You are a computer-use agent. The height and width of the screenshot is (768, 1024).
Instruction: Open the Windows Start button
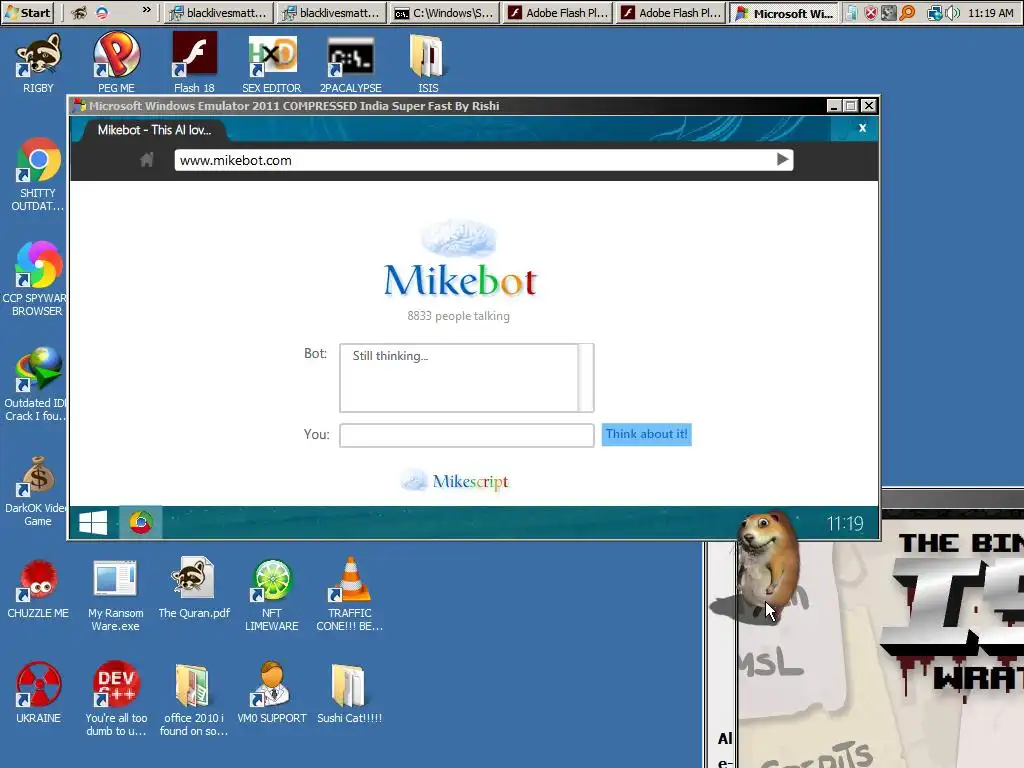(27, 12)
